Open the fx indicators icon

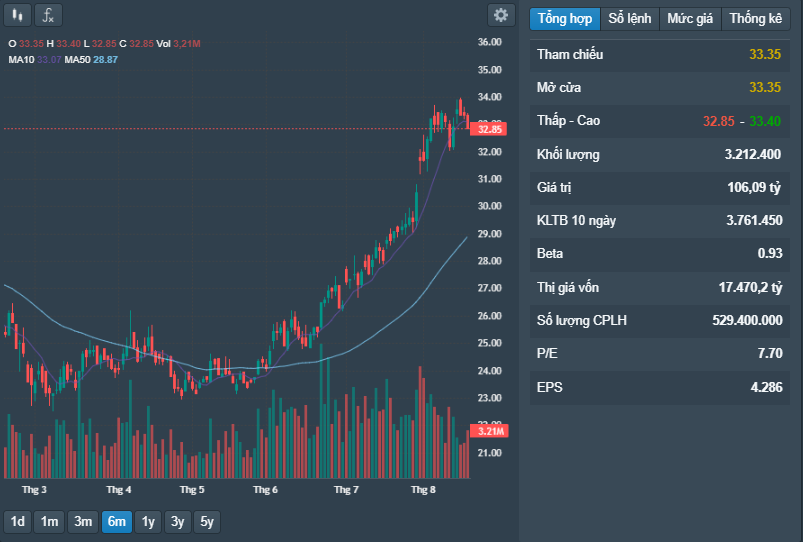[x=48, y=15]
